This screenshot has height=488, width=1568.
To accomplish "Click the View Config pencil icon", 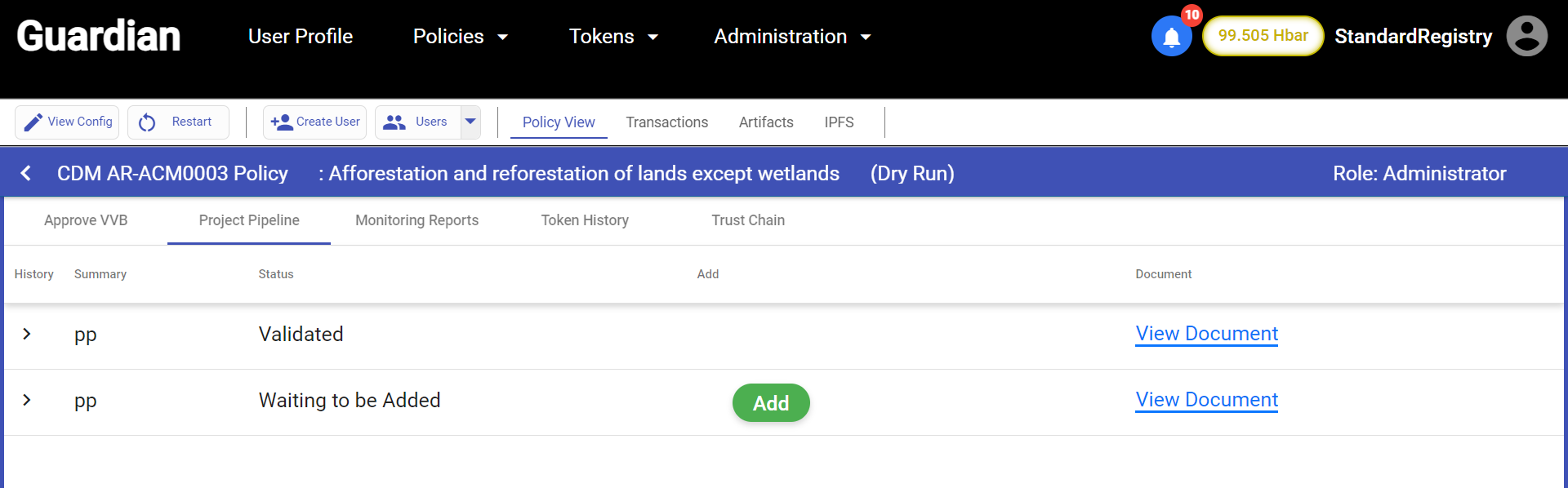I will 33,122.
